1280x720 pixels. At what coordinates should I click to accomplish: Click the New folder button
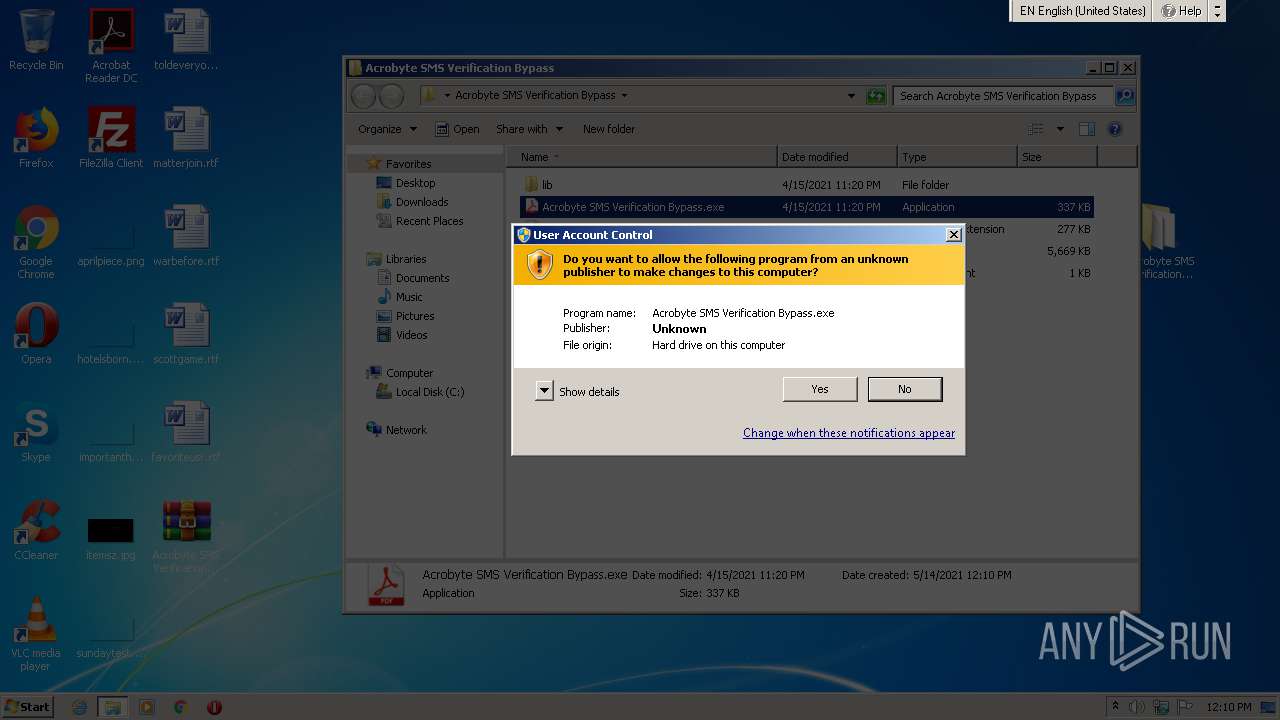[609, 129]
